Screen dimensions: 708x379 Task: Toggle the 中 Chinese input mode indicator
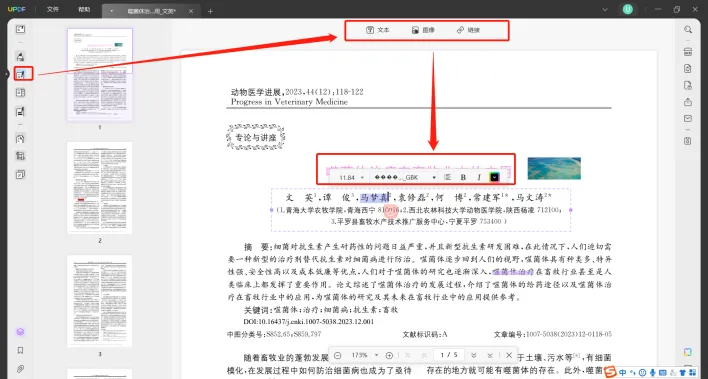coord(623,372)
